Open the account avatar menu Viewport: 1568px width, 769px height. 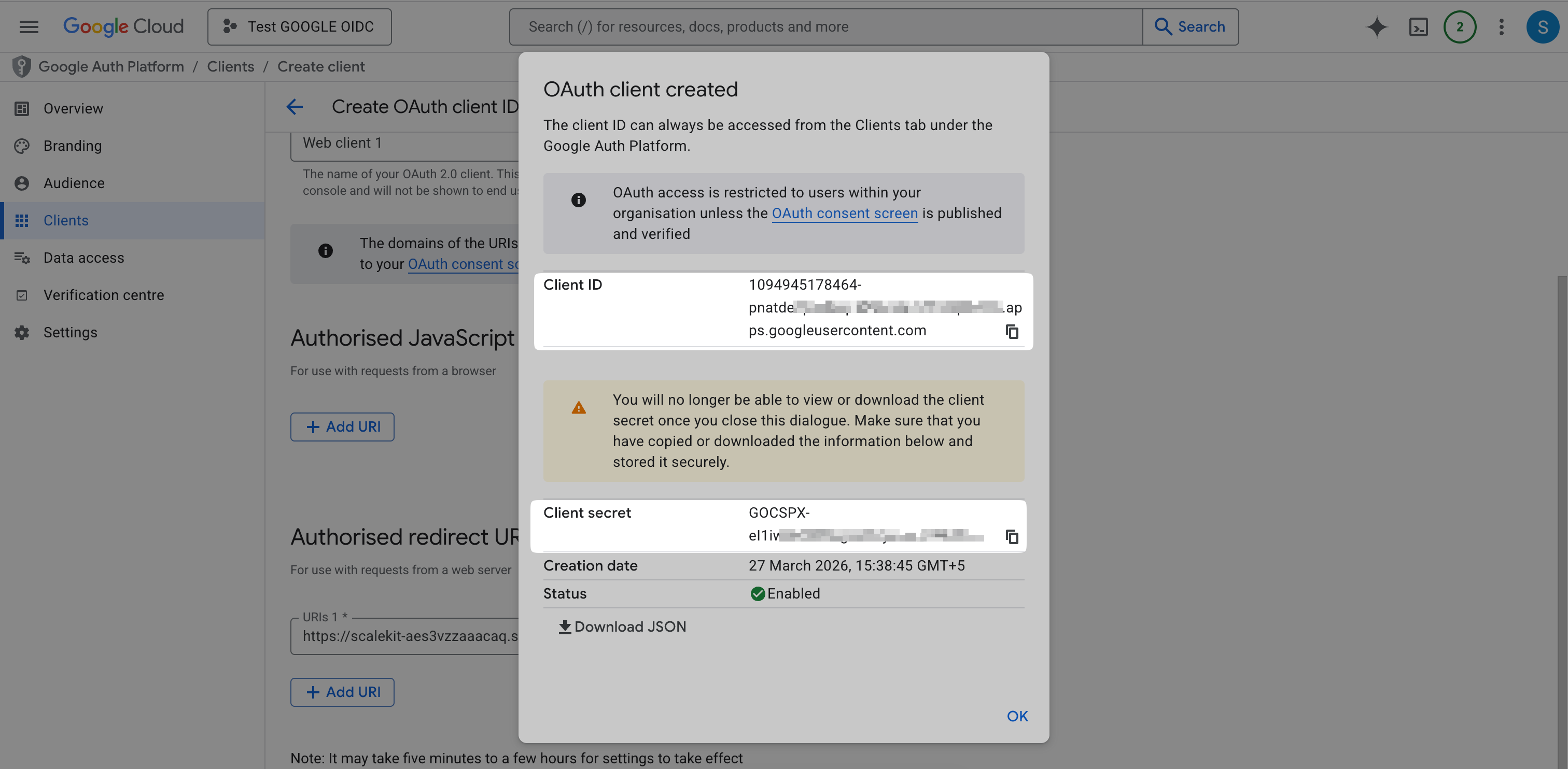point(1543,27)
